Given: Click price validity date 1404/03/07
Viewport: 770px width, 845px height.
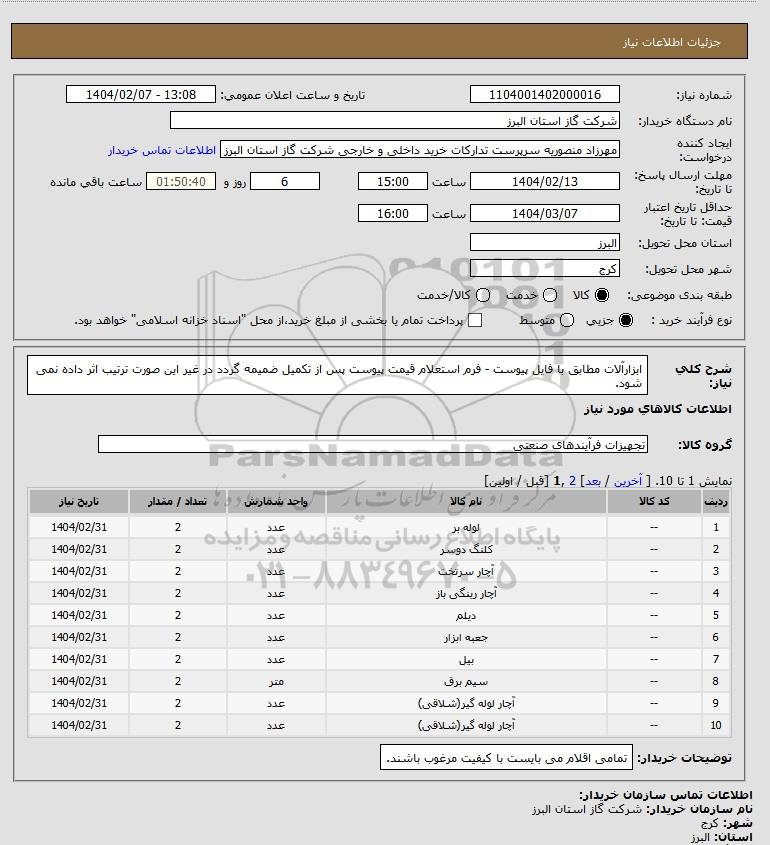Looking at the screenshot, I should pyautogui.click(x=545, y=213).
